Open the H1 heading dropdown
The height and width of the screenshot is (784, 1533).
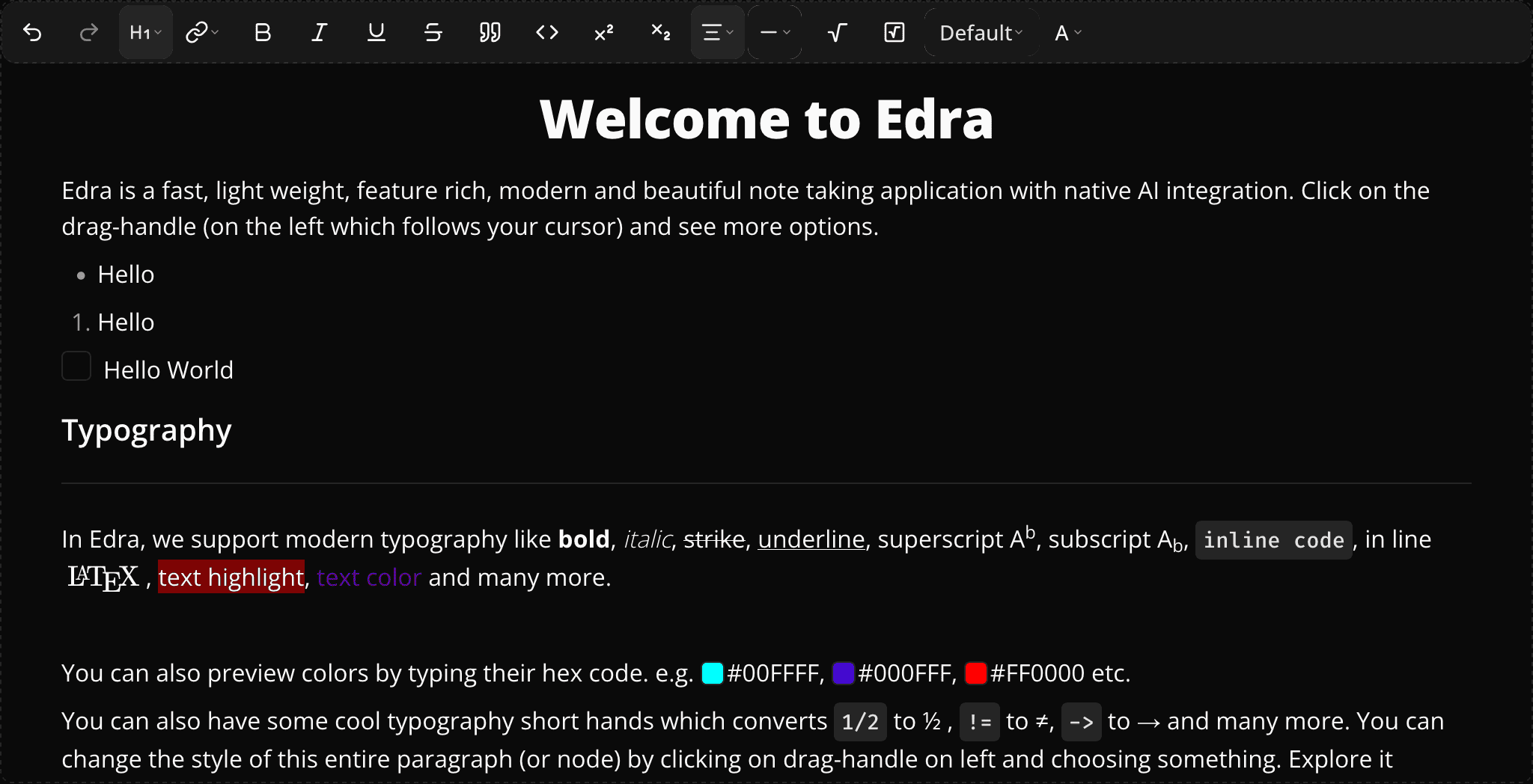coord(144,32)
